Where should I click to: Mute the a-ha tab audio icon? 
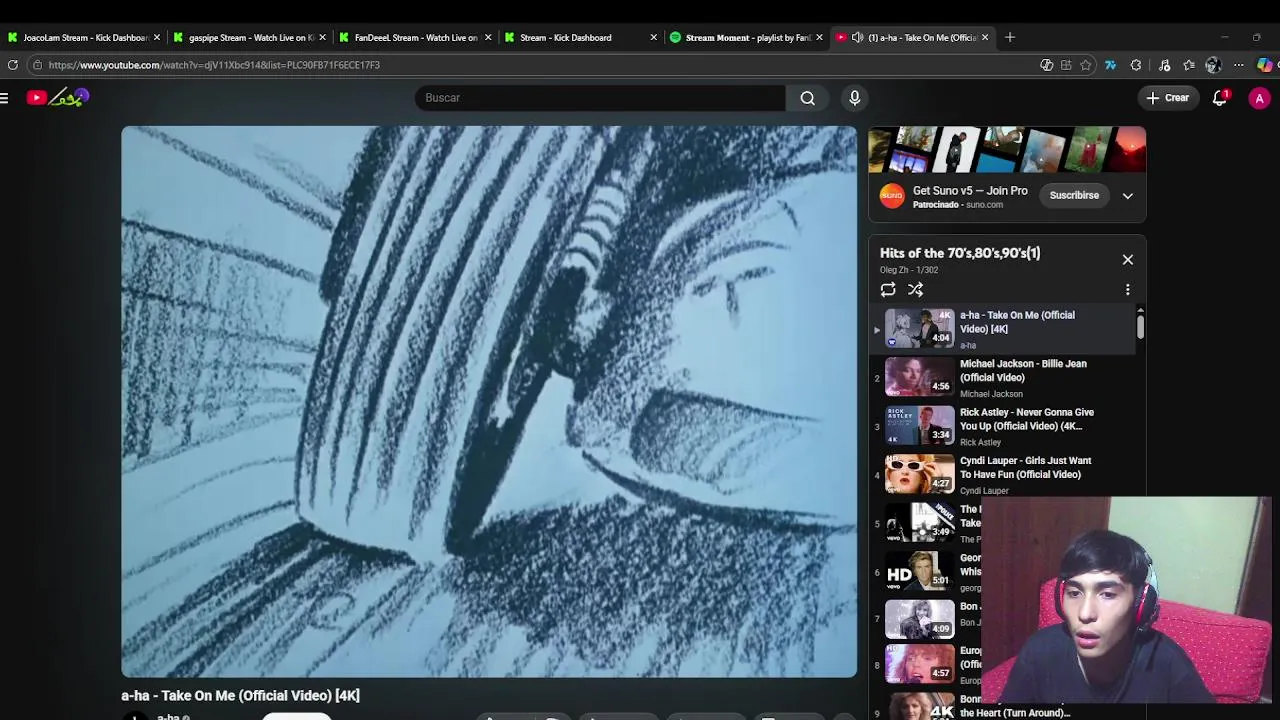pyautogui.click(x=857, y=38)
